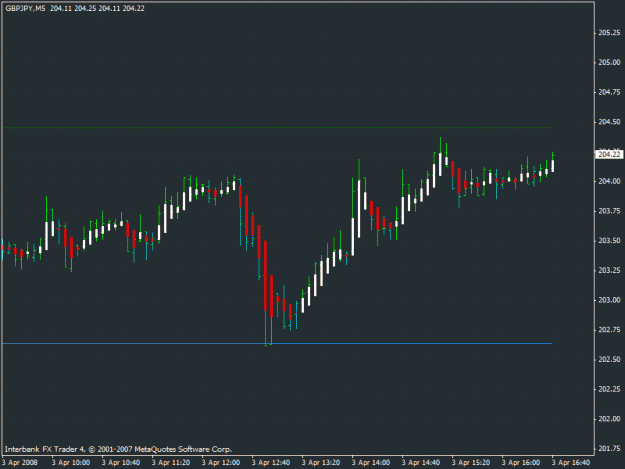The image size is (625, 469).
Task: Click the OHLC values 204.11 204.25 204.11 204.22
Action: (x=97, y=8)
